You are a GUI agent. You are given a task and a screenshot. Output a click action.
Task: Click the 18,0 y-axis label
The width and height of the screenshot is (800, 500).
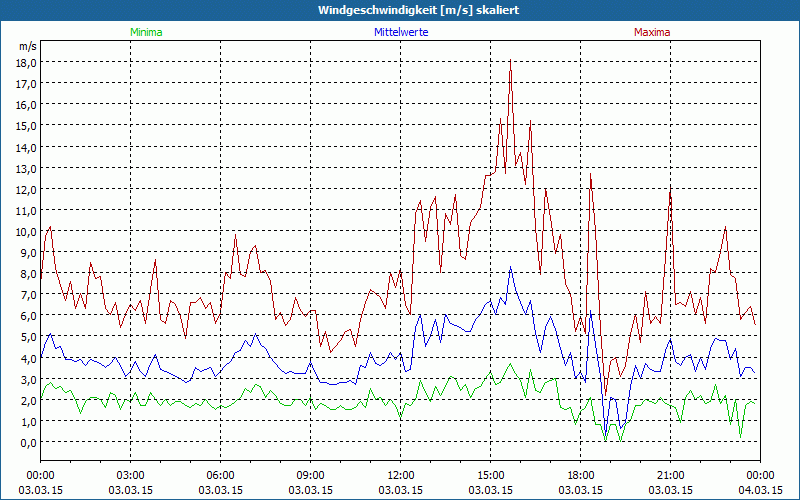(x=24, y=62)
